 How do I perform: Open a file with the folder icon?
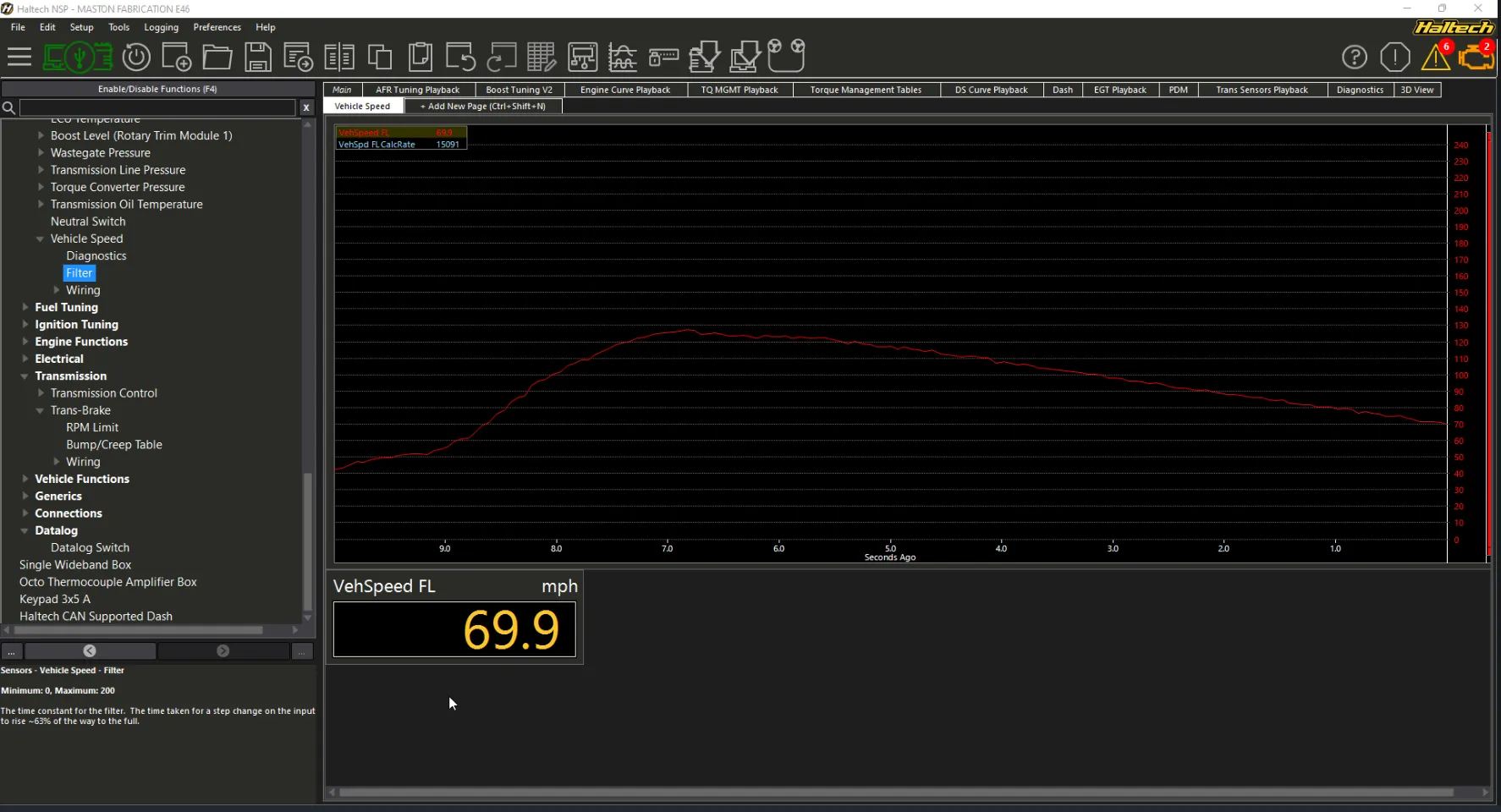point(217,58)
